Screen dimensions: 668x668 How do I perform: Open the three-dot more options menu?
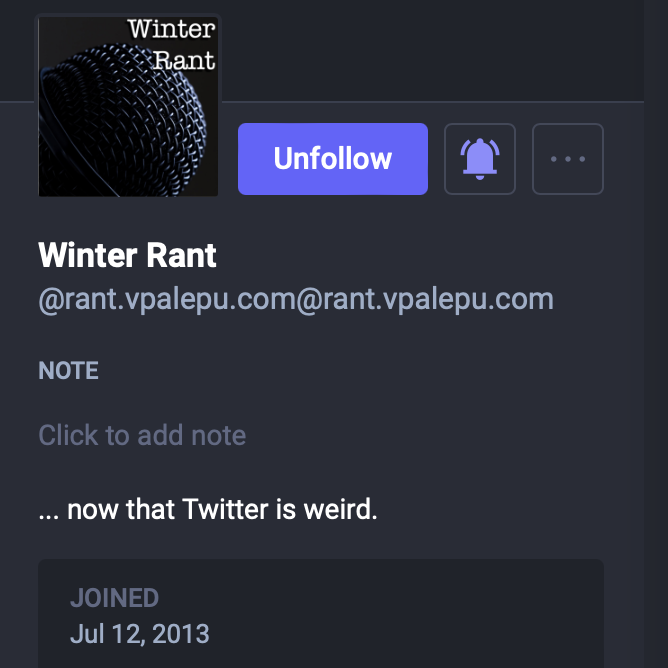tap(568, 159)
